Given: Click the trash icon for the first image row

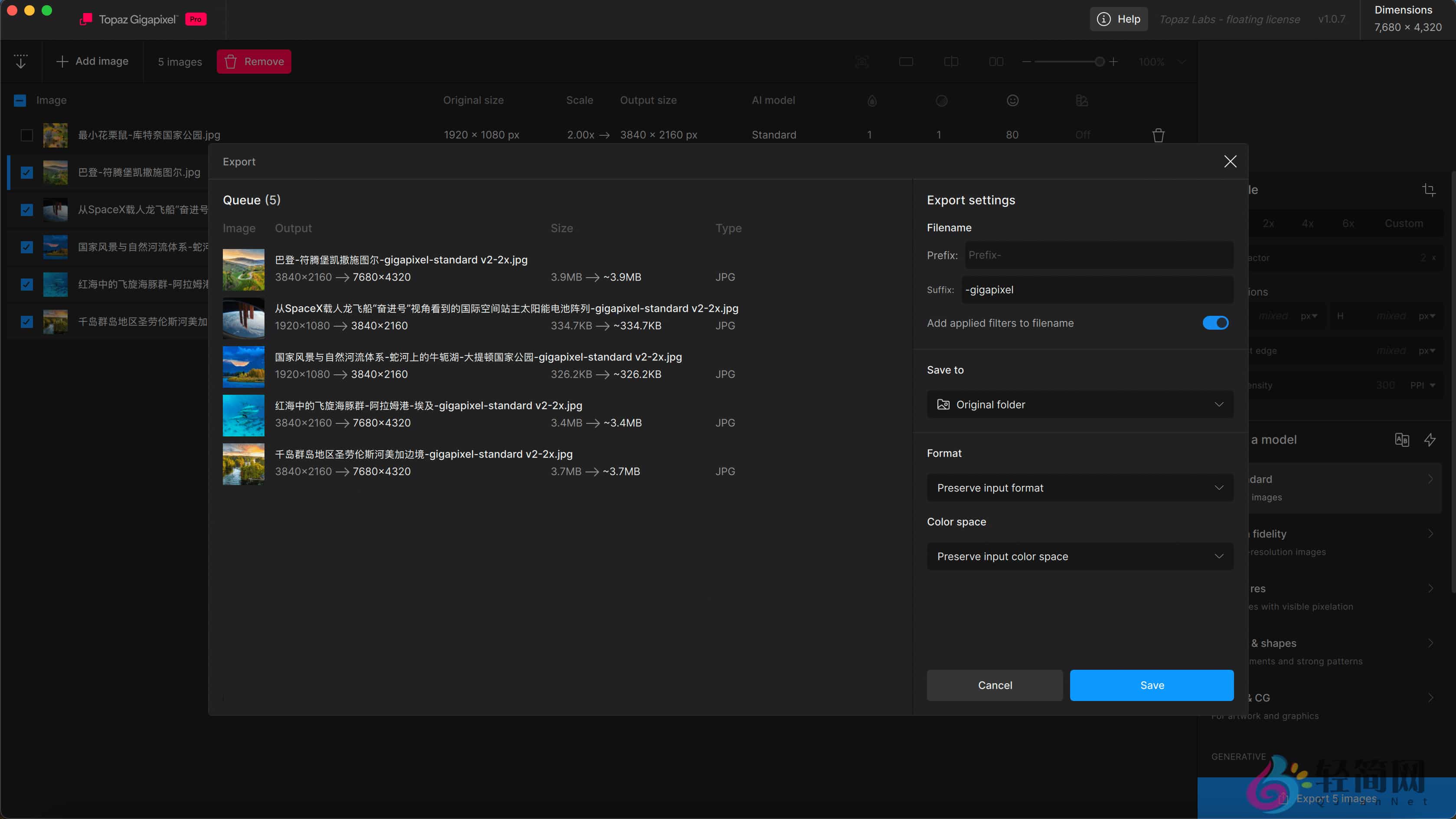Looking at the screenshot, I should (x=1158, y=135).
